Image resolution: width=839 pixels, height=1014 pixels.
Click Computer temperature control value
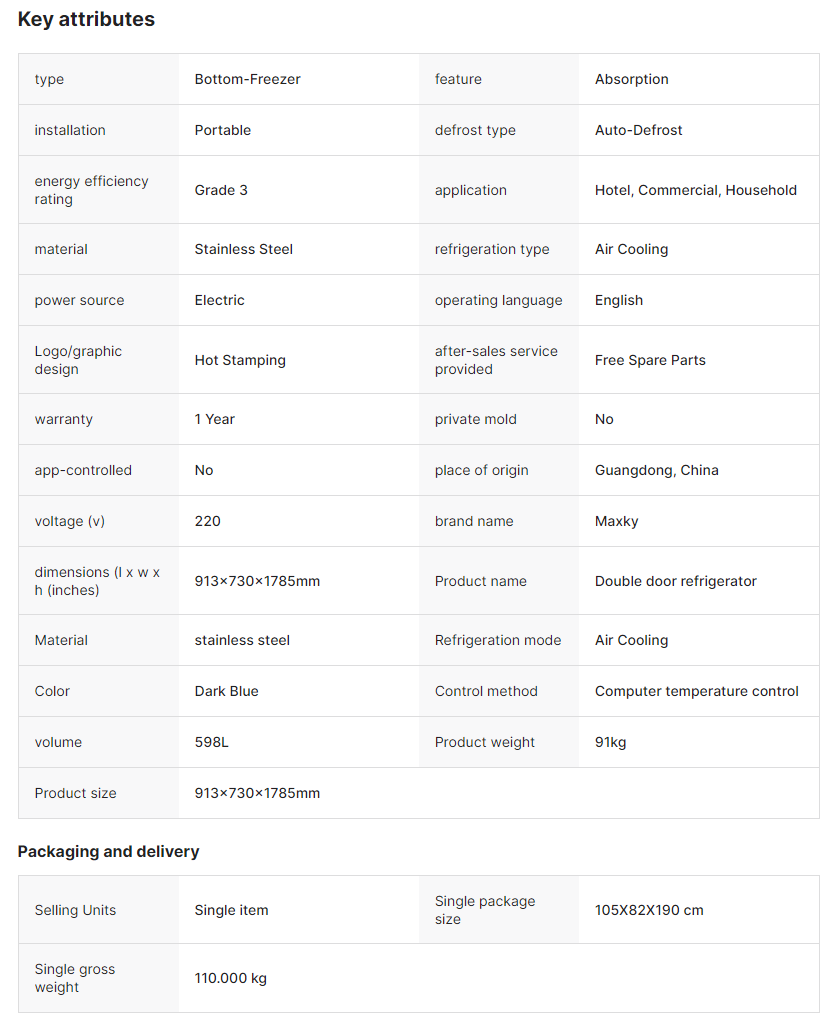696,691
